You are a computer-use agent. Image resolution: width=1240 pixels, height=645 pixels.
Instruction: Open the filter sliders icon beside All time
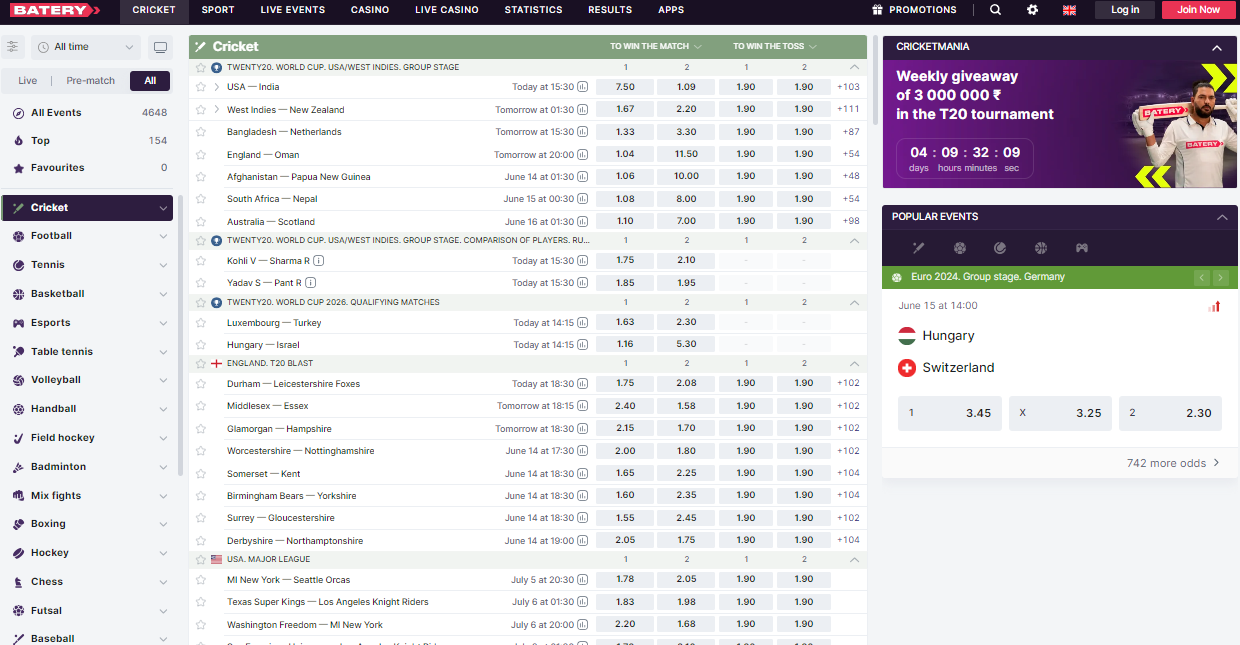pyautogui.click(x=13, y=47)
